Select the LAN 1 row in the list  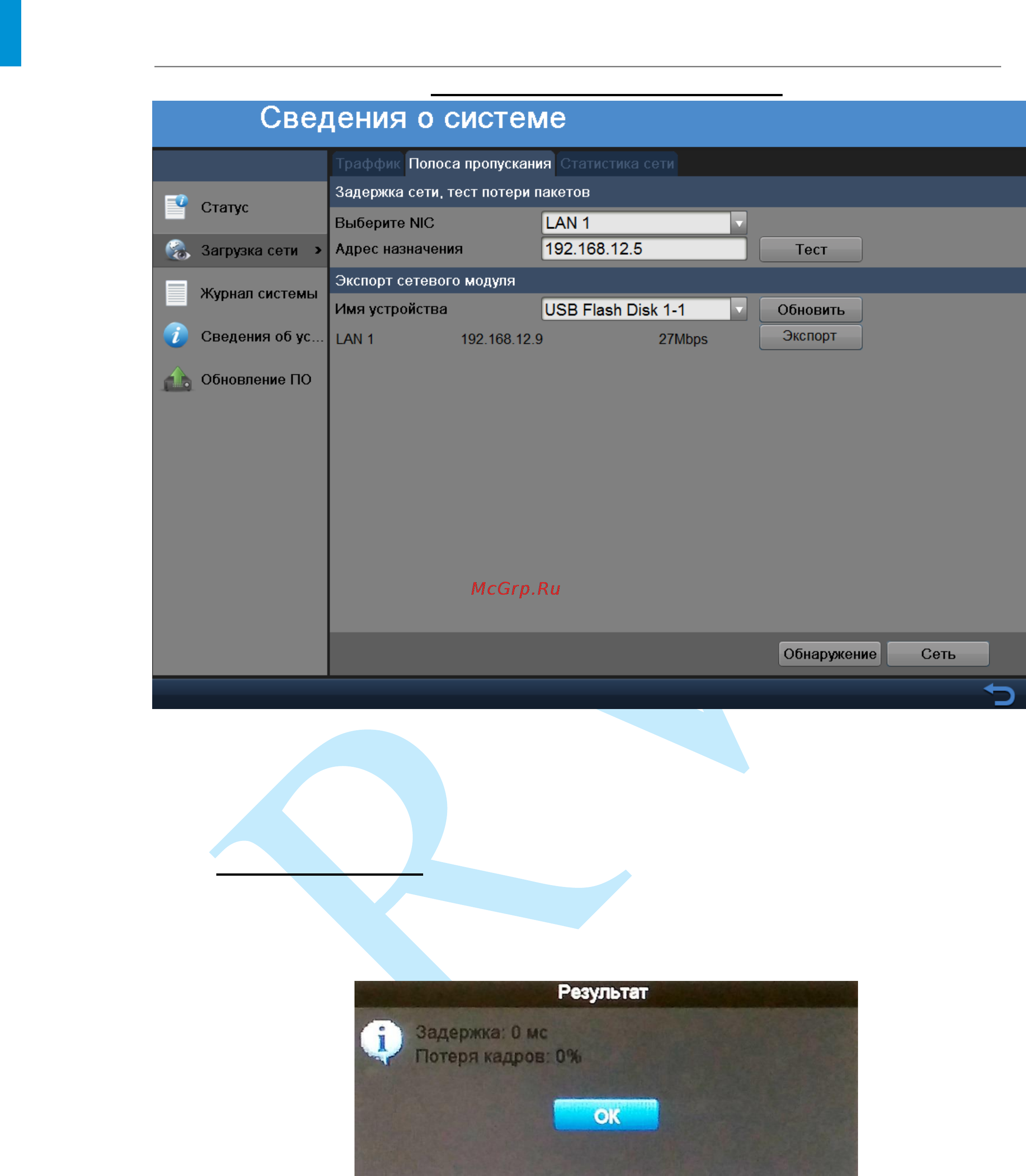521,339
